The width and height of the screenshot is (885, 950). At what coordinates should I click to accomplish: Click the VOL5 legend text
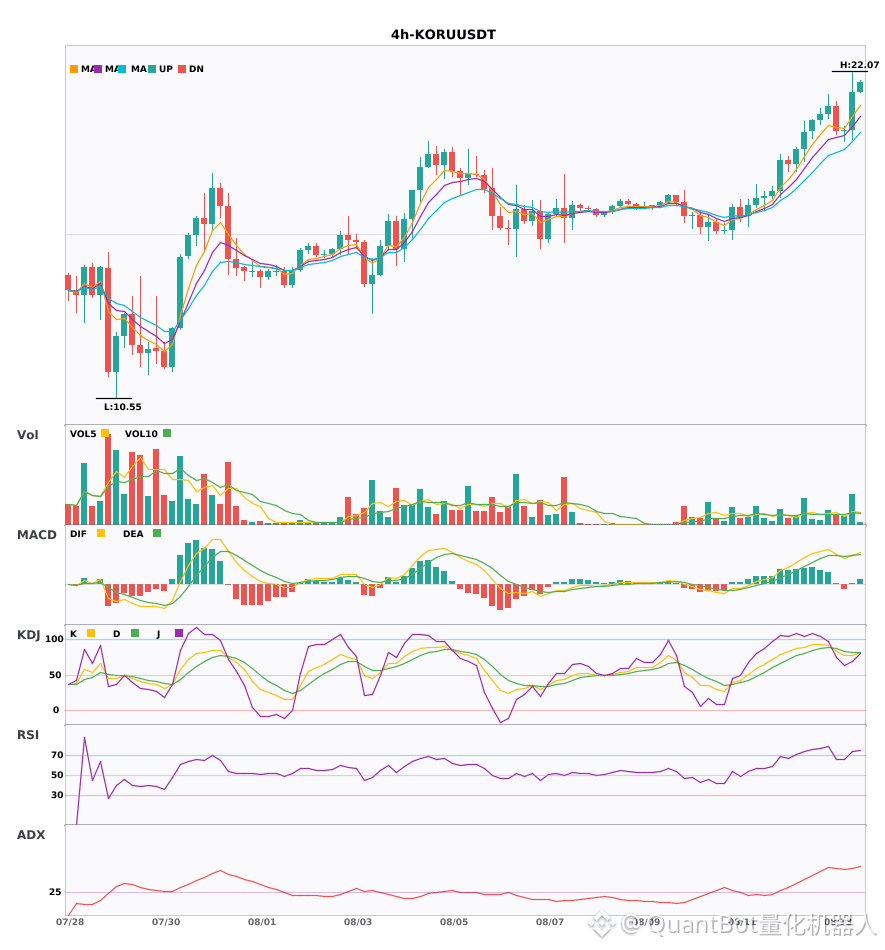pos(83,434)
